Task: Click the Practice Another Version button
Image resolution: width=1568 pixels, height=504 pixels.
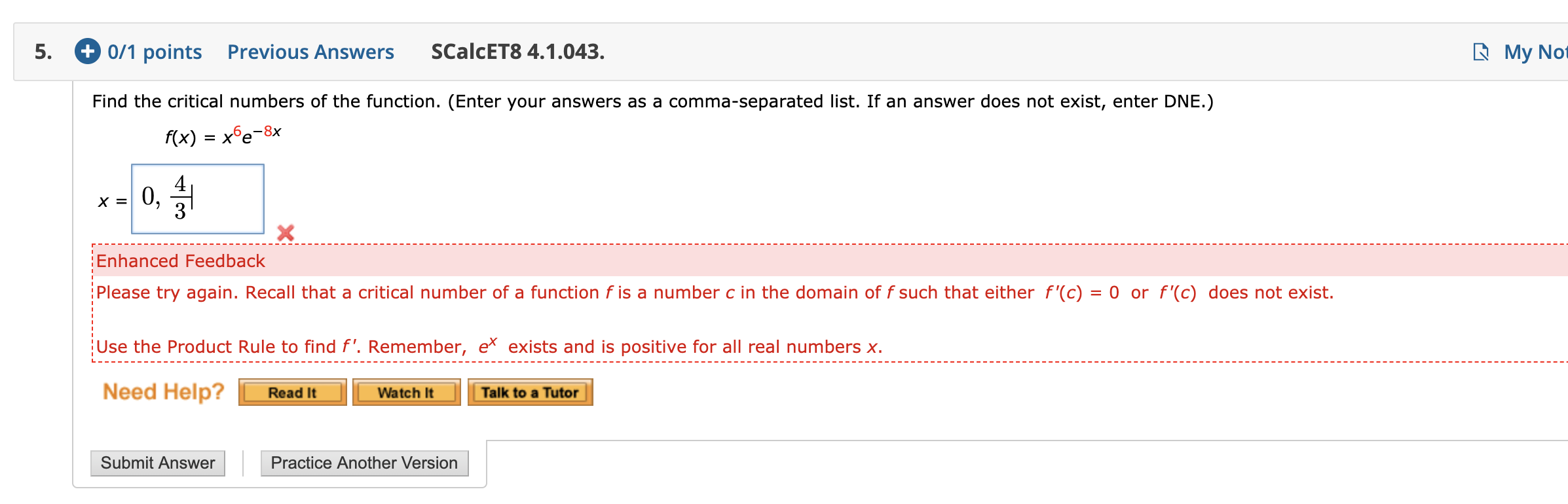Action: (x=364, y=463)
